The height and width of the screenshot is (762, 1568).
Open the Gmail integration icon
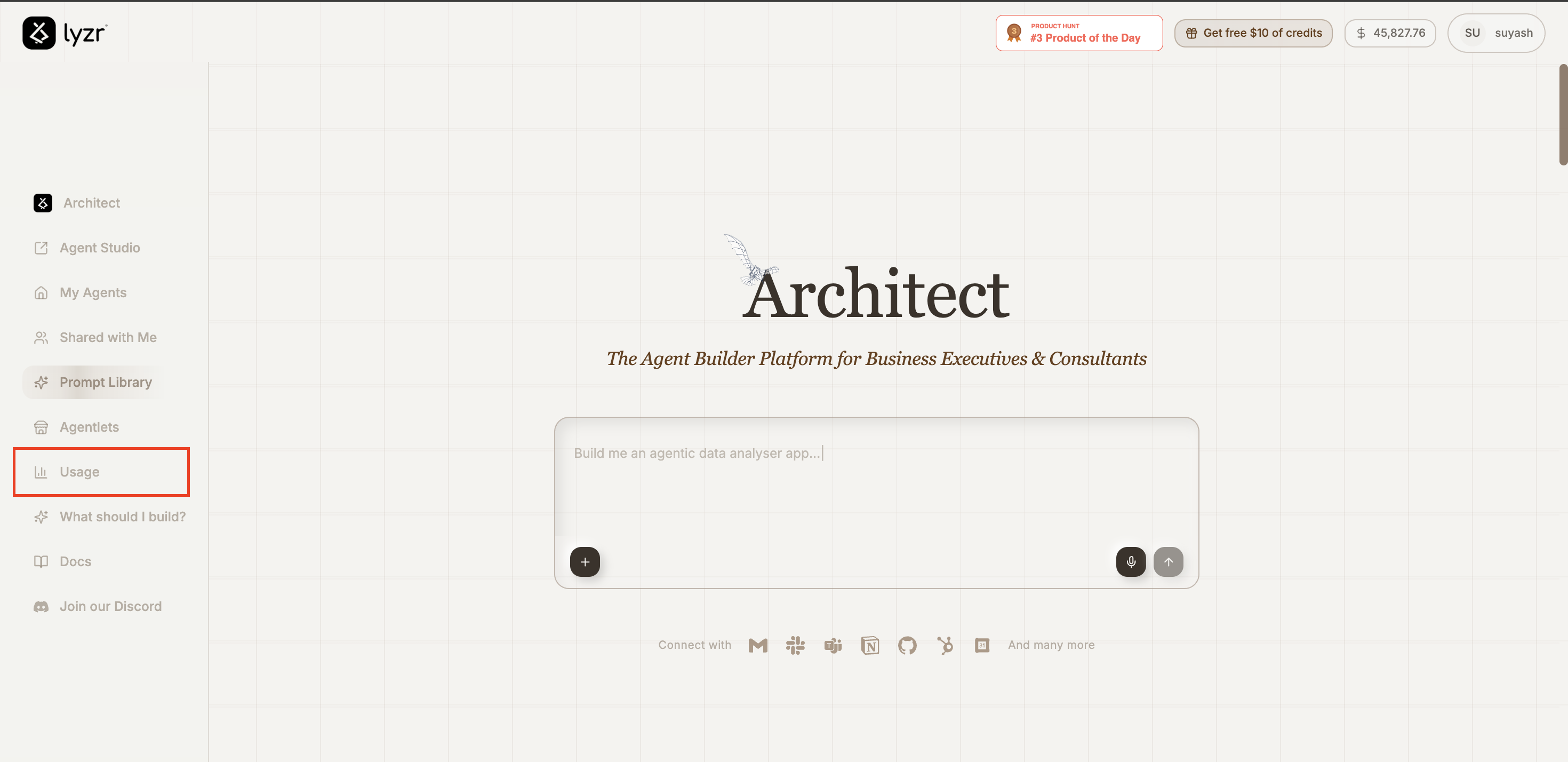tap(757, 645)
